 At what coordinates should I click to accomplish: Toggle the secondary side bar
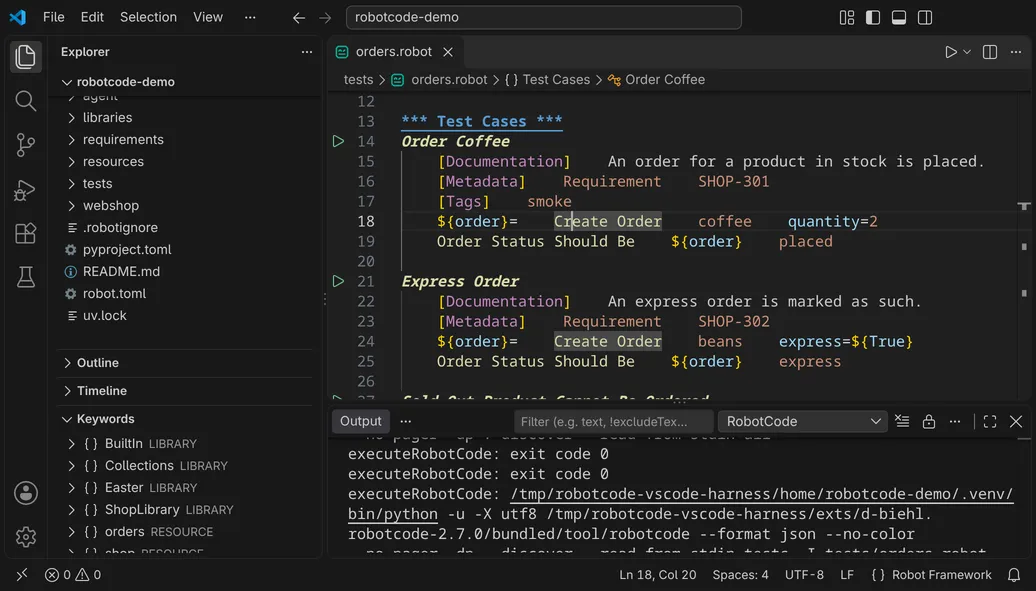(x=925, y=18)
